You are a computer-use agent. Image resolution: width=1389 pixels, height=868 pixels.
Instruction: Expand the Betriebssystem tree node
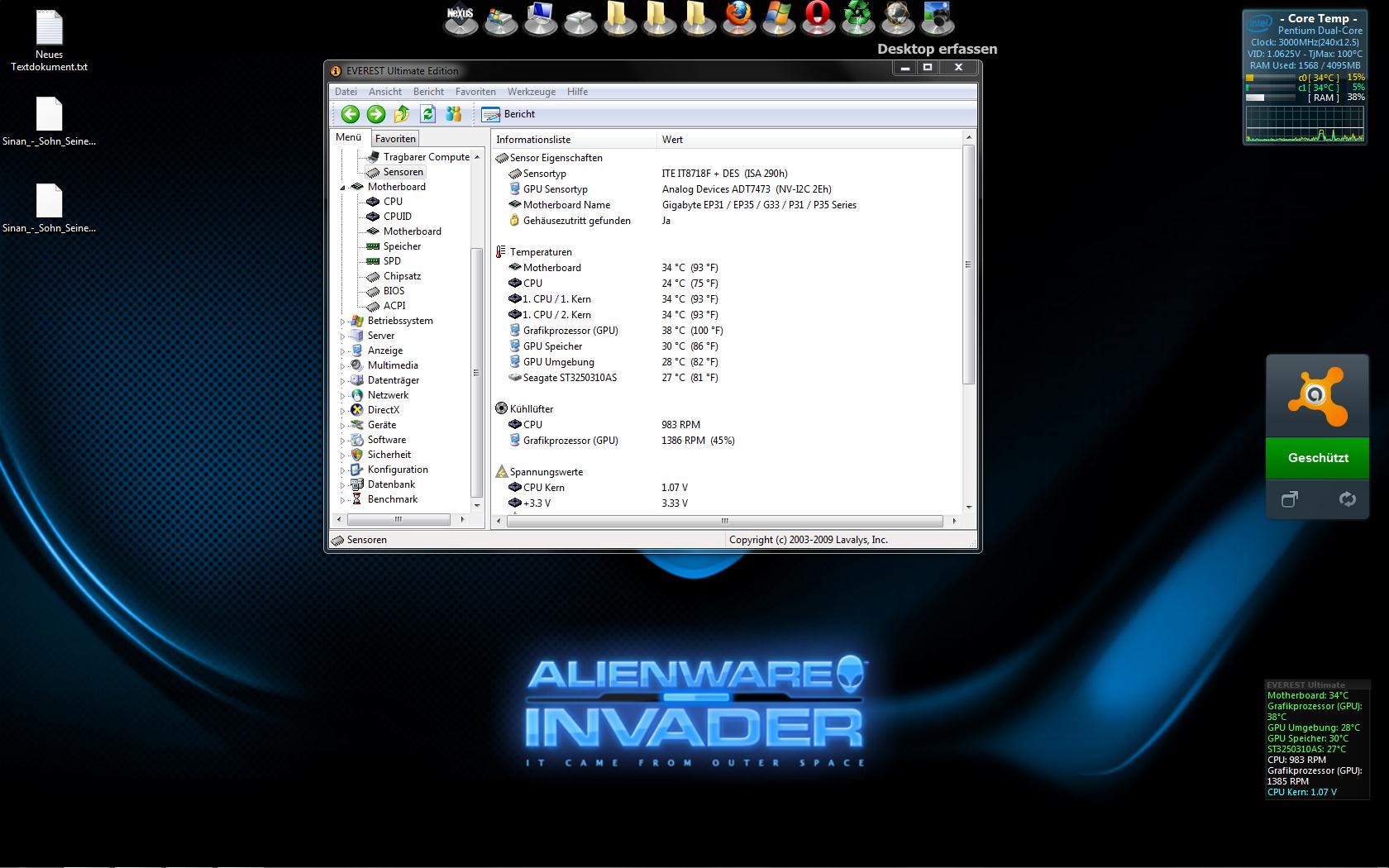[x=343, y=322]
